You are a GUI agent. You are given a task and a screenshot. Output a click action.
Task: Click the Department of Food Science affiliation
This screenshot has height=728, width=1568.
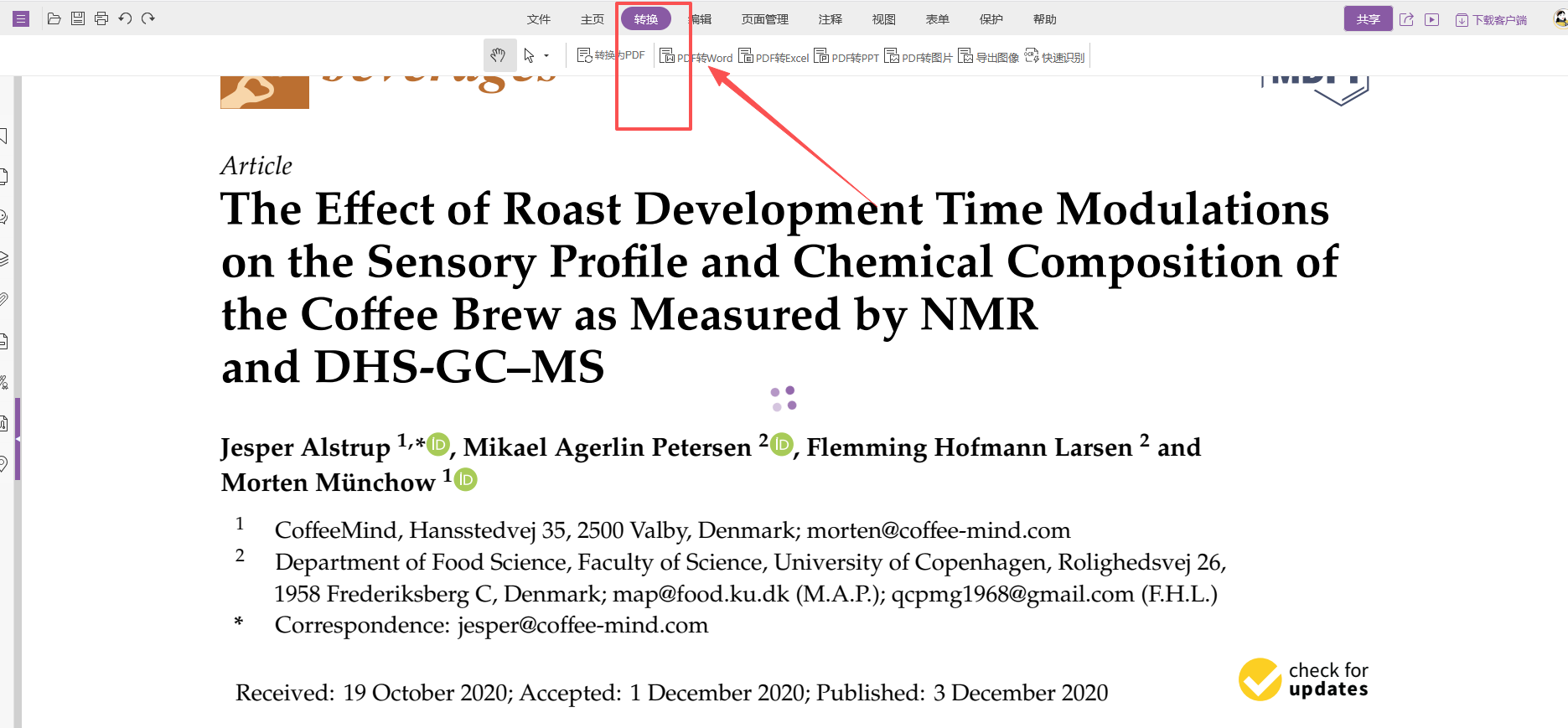click(751, 578)
